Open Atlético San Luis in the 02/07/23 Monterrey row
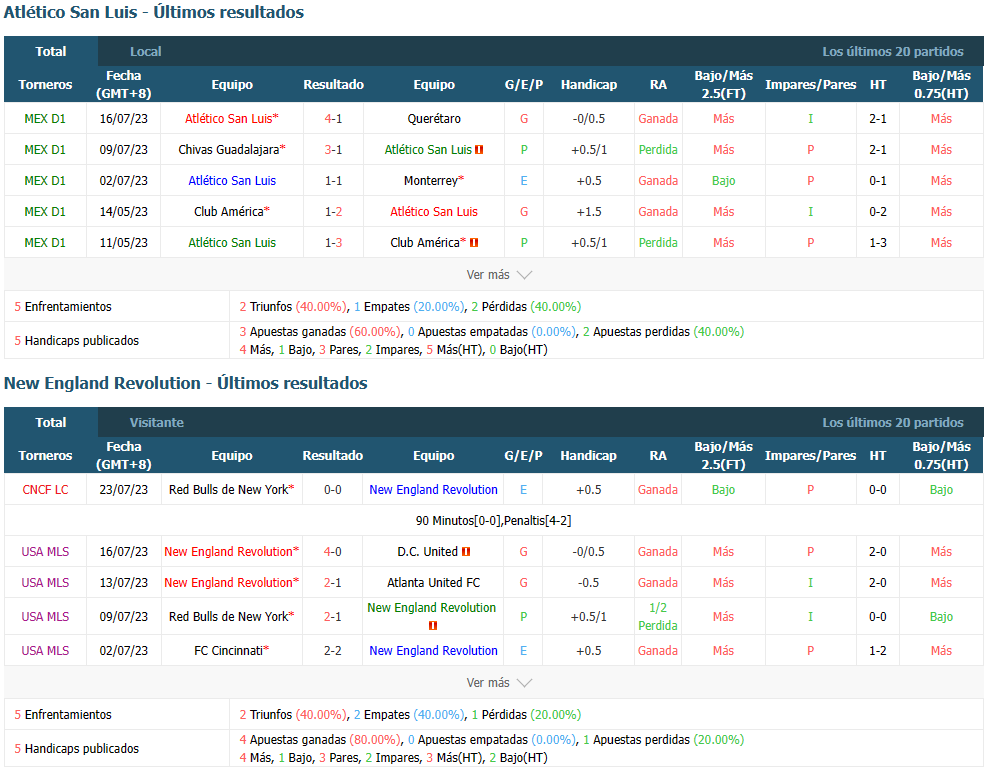Image resolution: width=990 pixels, height=773 pixels. point(232,181)
